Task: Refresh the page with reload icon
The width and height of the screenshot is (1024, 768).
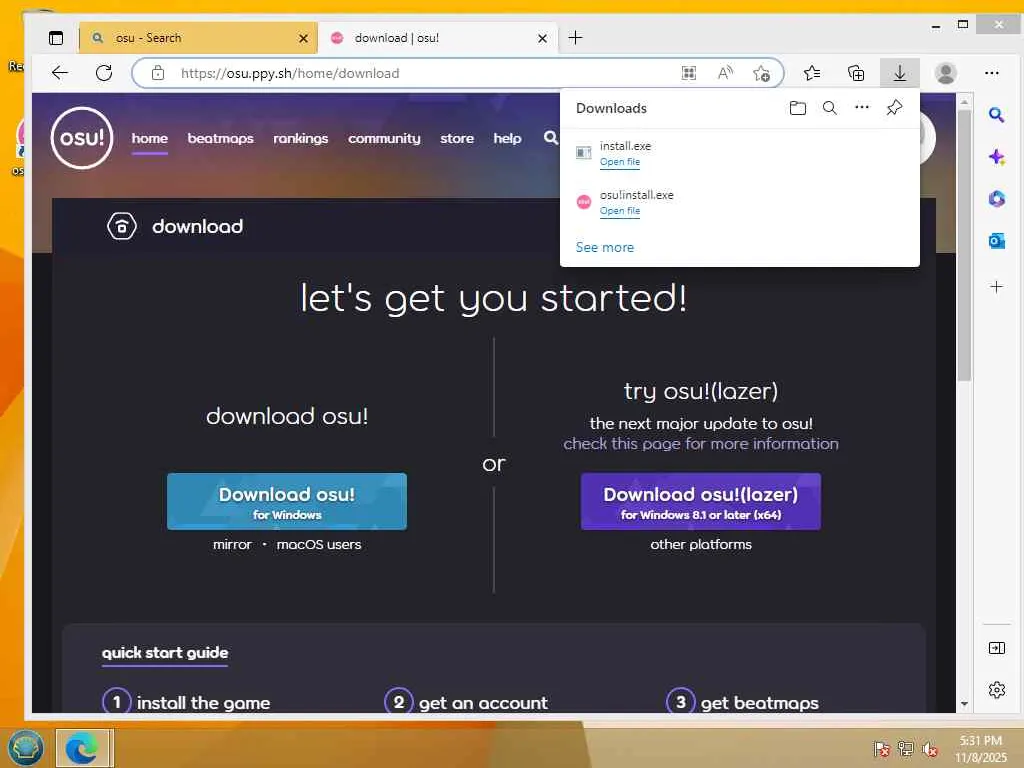Action: click(104, 73)
